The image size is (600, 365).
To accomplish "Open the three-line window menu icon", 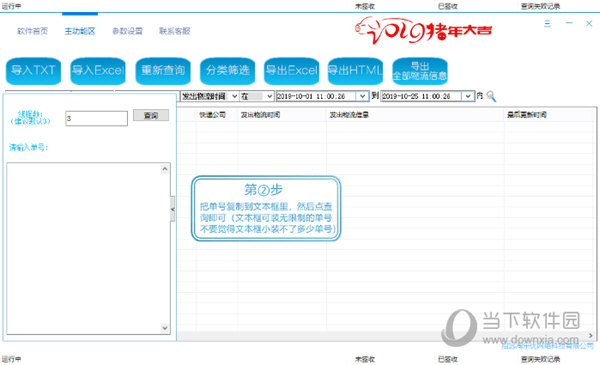I will pos(547,23).
